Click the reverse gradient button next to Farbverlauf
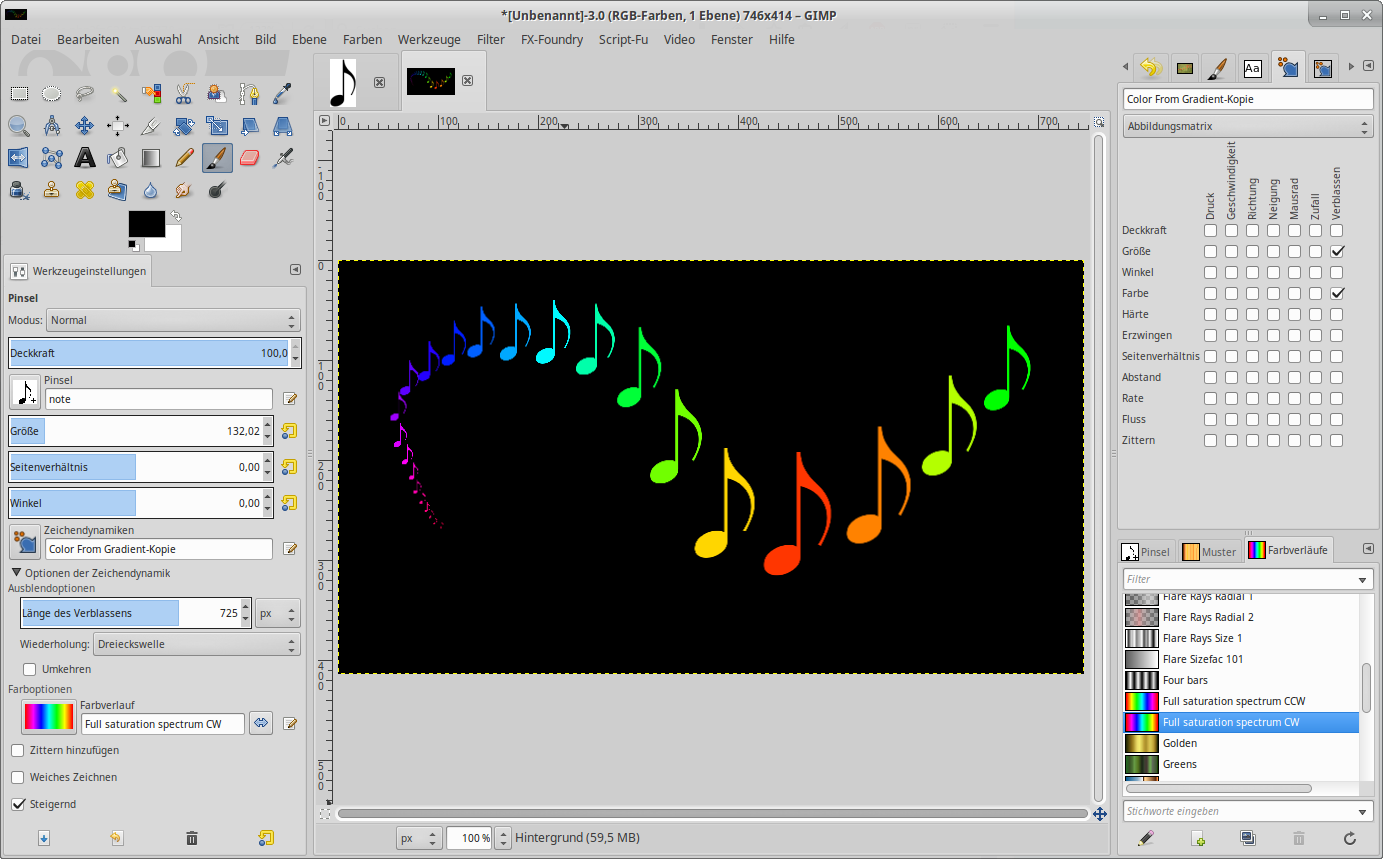 click(261, 723)
